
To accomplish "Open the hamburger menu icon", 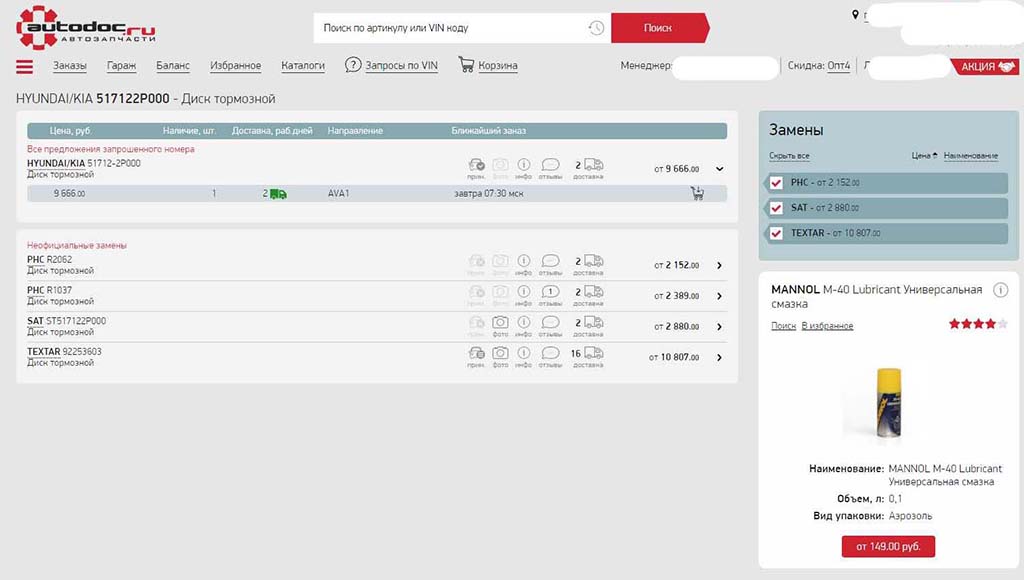I will (25, 67).
